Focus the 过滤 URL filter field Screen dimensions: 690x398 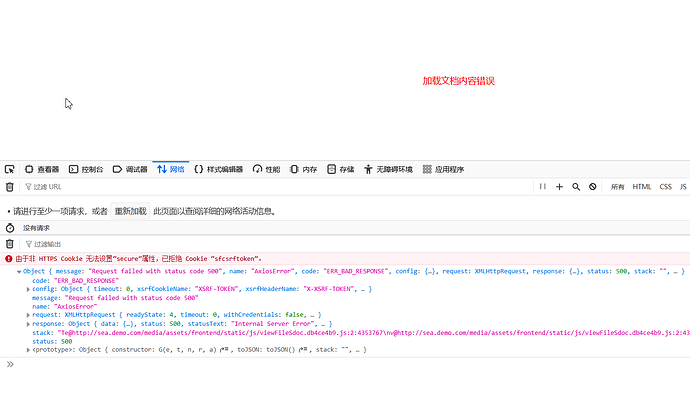point(277,187)
